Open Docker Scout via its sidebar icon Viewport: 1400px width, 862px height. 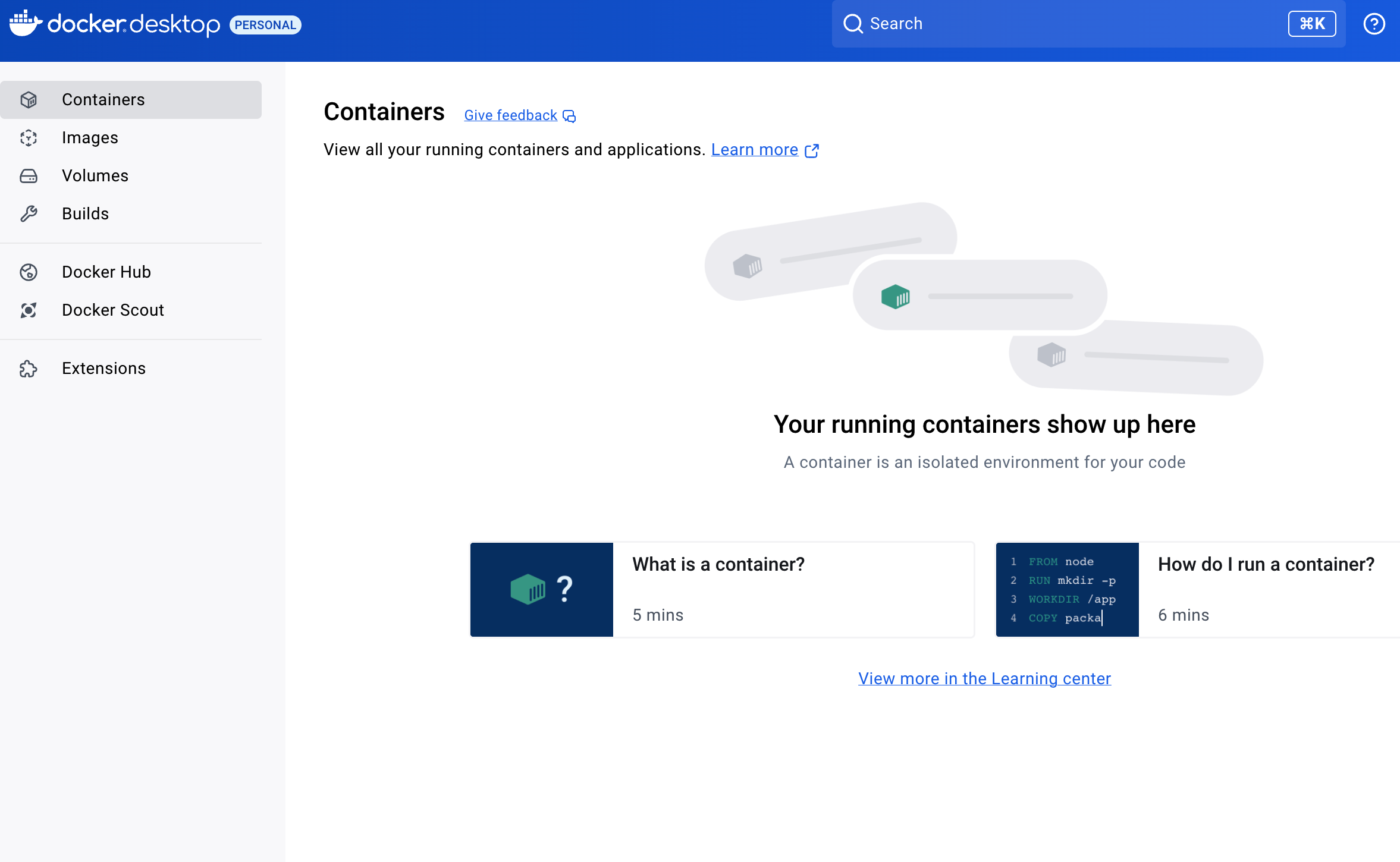pos(29,310)
